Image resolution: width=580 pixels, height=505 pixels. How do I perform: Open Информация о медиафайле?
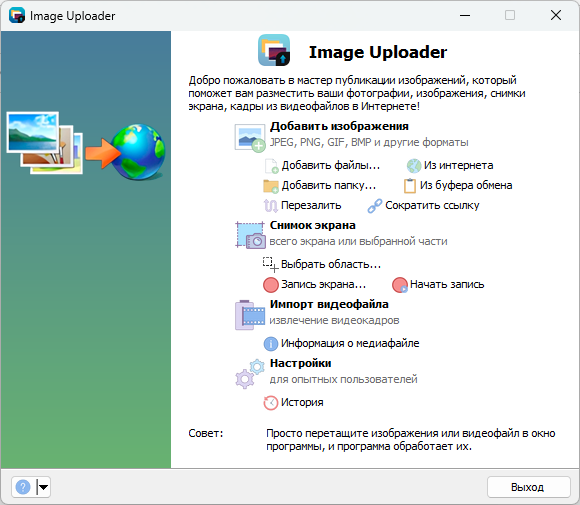point(350,343)
